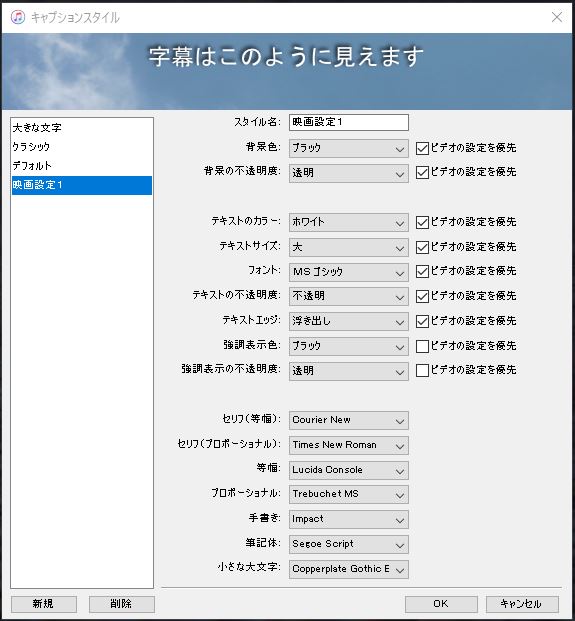Expand the テキストのカラー dropdown
The width and height of the screenshot is (575, 621).
(348, 223)
